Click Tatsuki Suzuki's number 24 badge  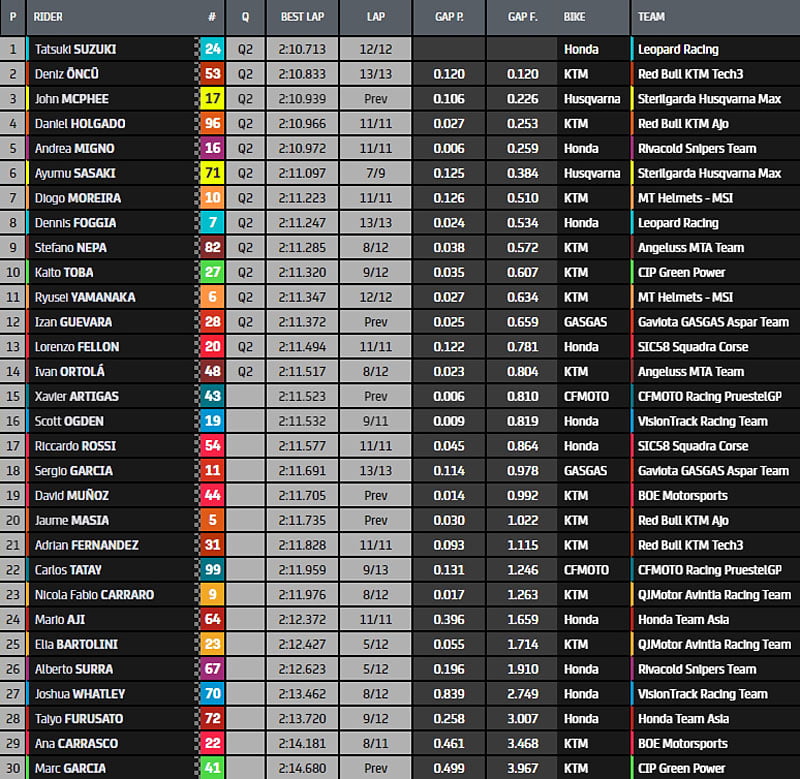(212, 49)
